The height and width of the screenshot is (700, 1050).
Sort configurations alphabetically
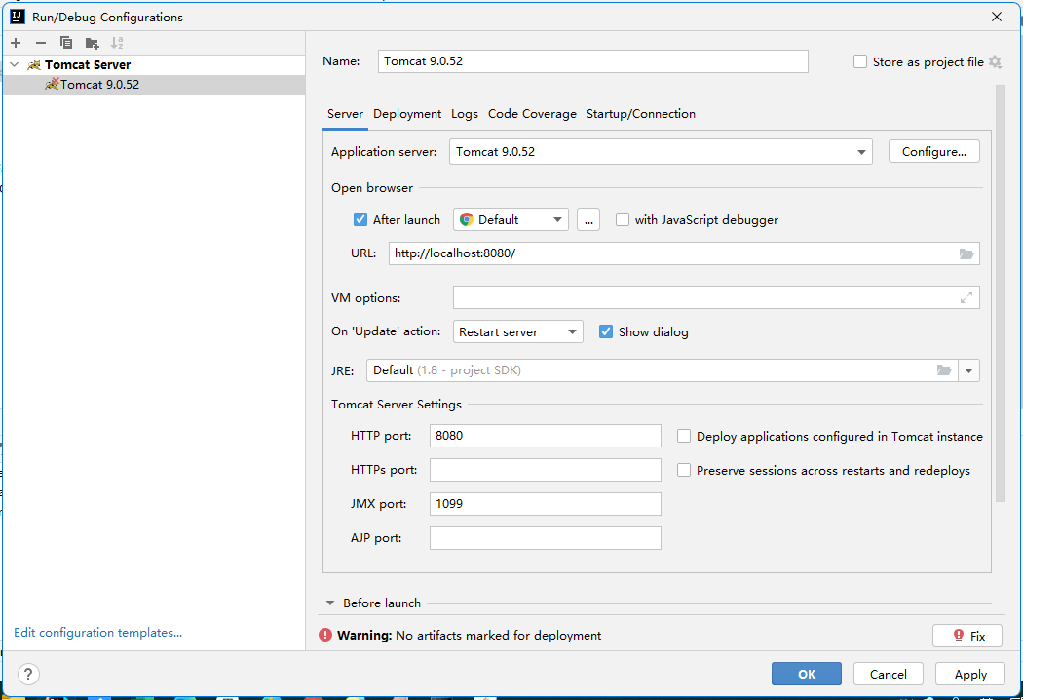[x=117, y=43]
